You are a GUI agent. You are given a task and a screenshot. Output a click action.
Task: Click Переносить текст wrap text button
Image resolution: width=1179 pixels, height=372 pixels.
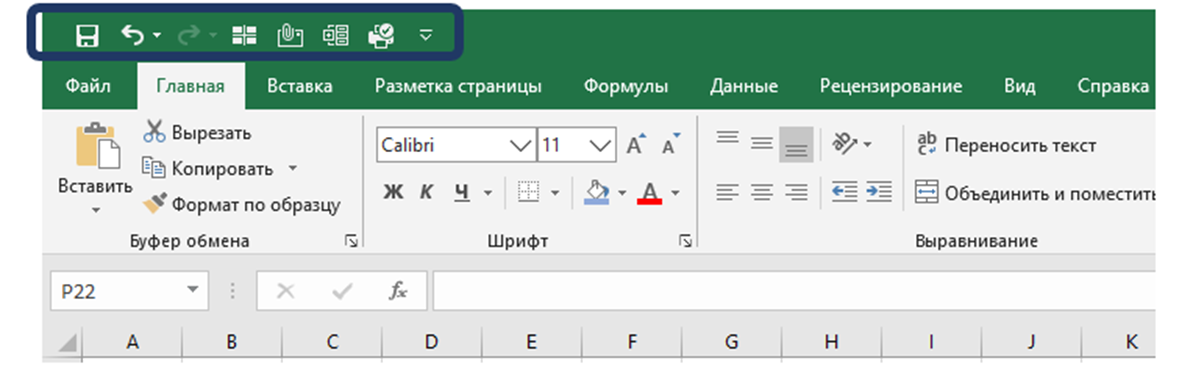coord(1007,145)
